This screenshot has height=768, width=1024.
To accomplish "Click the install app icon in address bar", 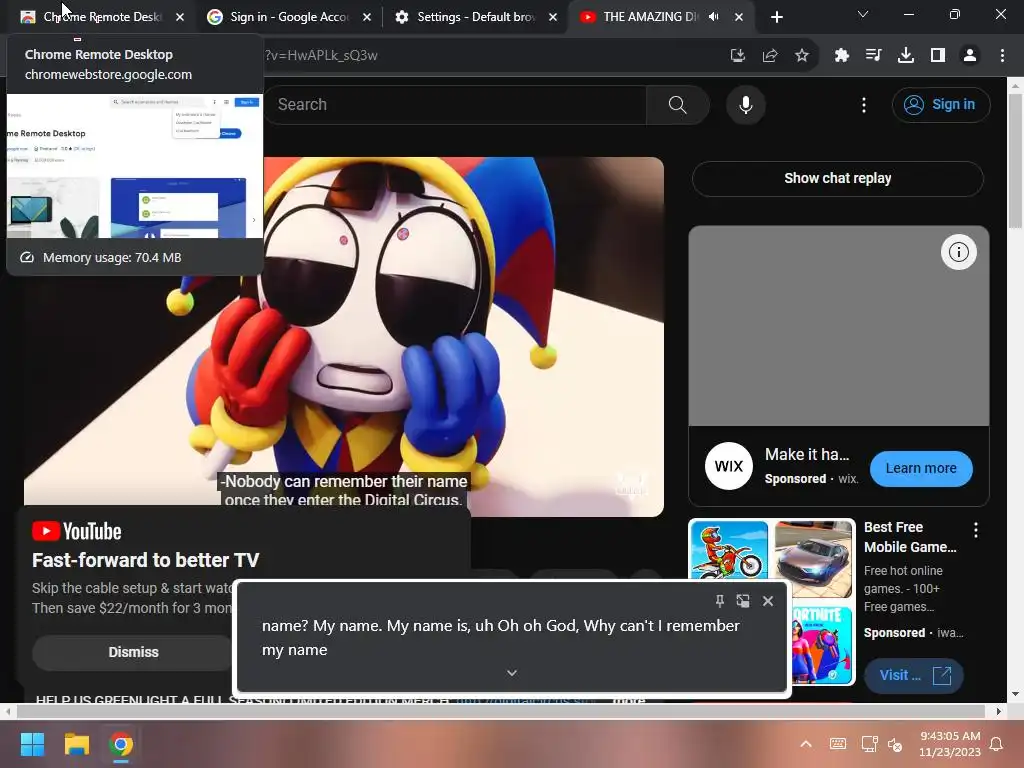I will pos(738,56).
